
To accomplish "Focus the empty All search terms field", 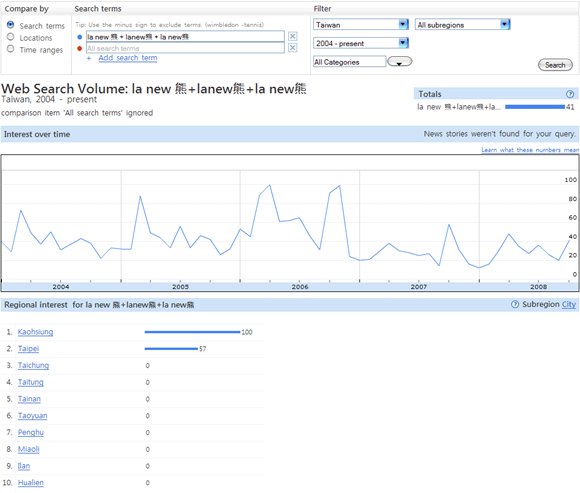I will [185, 48].
